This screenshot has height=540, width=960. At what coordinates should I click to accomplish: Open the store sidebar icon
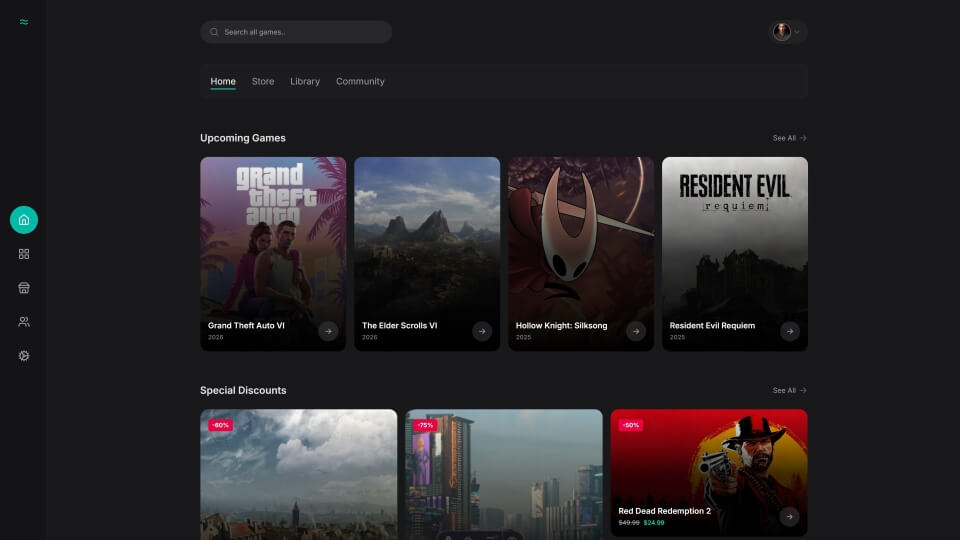pos(24,288)
